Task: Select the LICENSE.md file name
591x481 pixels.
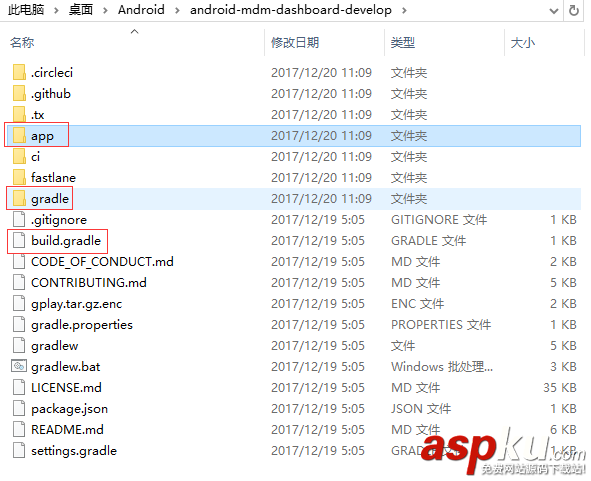Action: click(x=66, y=388)
